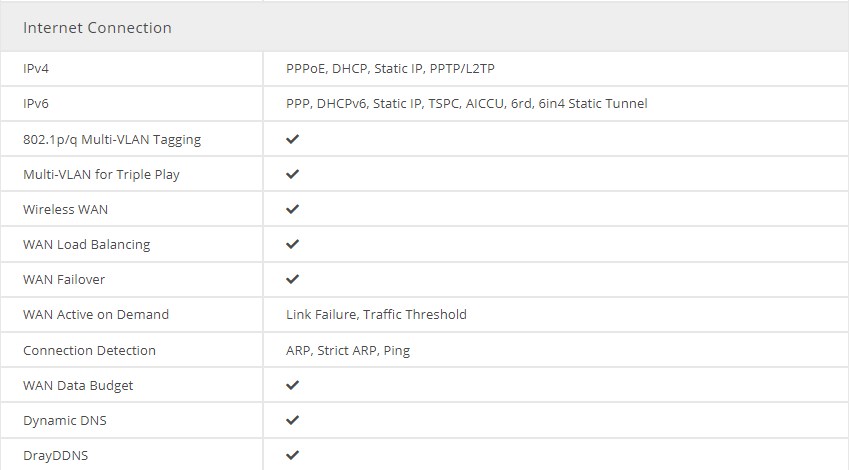
Task: Select the PPPoE, DHCP, Static IP text
Action: 354,68
